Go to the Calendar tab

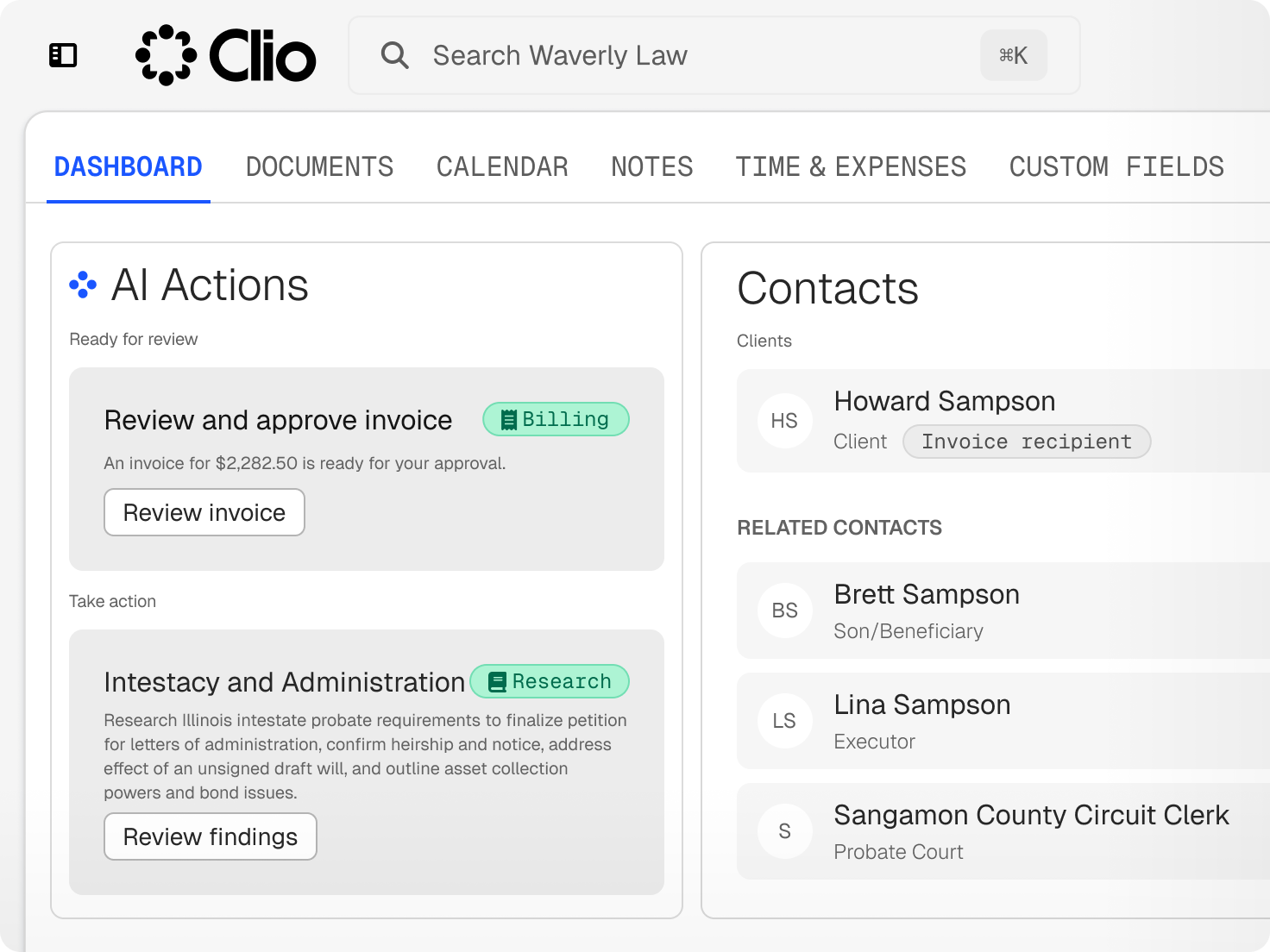[502, 167]
